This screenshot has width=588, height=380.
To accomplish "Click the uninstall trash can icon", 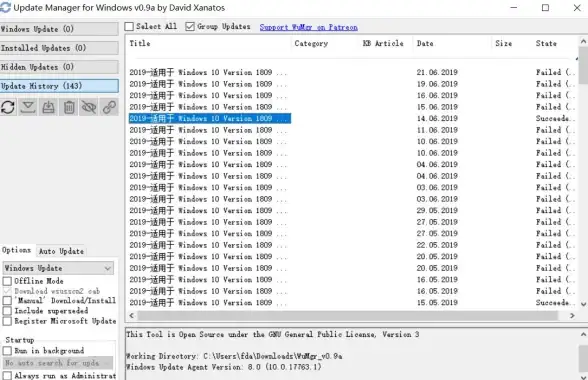I will click(69, 108).
